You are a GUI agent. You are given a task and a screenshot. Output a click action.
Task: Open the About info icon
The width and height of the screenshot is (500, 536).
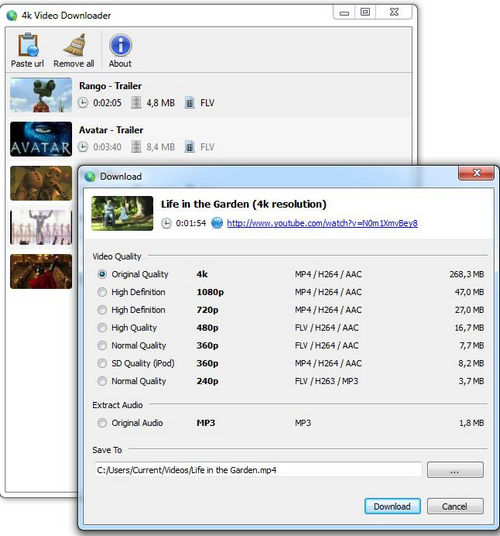click(x=120, y=45)
